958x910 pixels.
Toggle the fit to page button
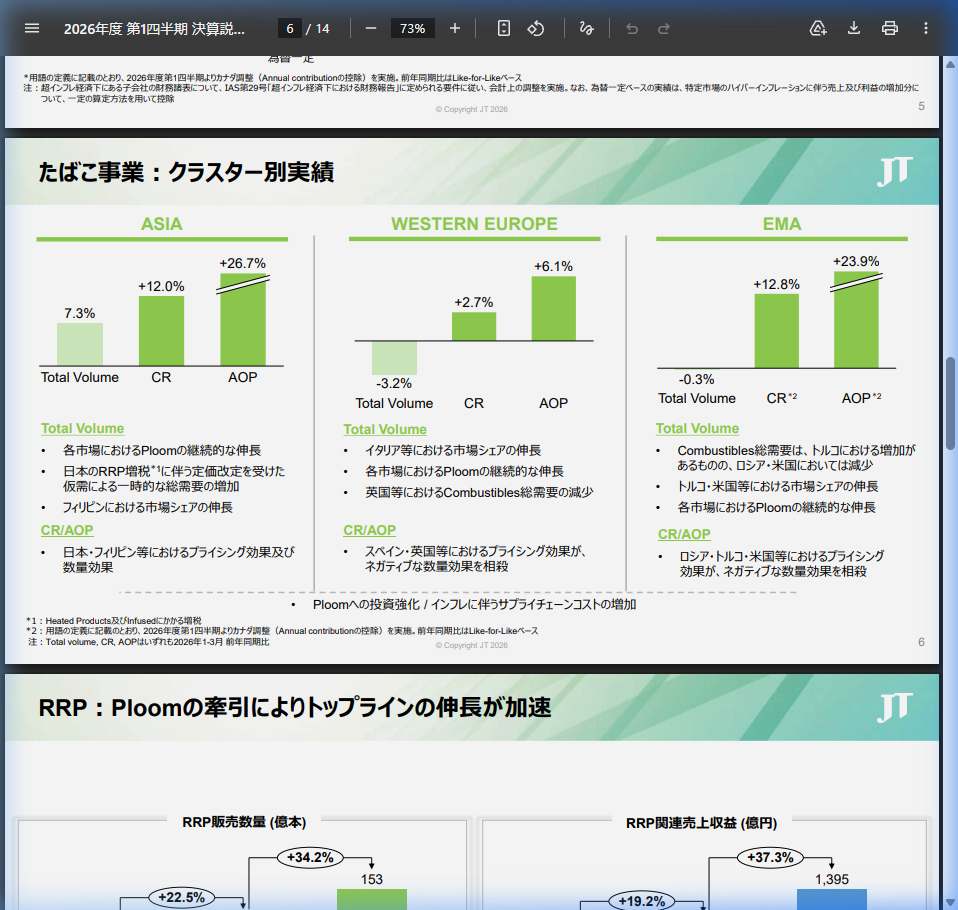503,28
